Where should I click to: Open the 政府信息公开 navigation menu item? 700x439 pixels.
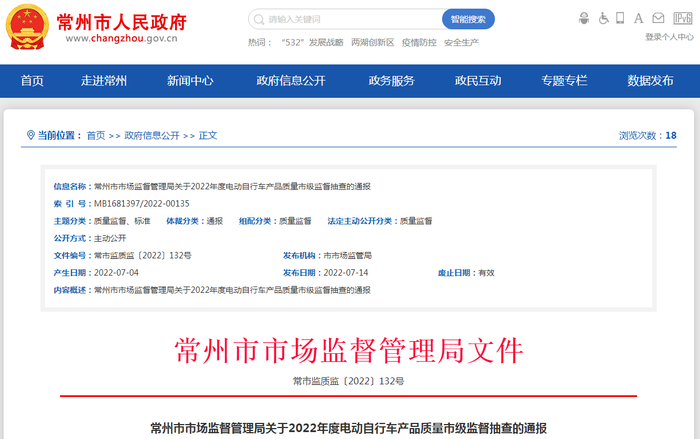[291, 81]
